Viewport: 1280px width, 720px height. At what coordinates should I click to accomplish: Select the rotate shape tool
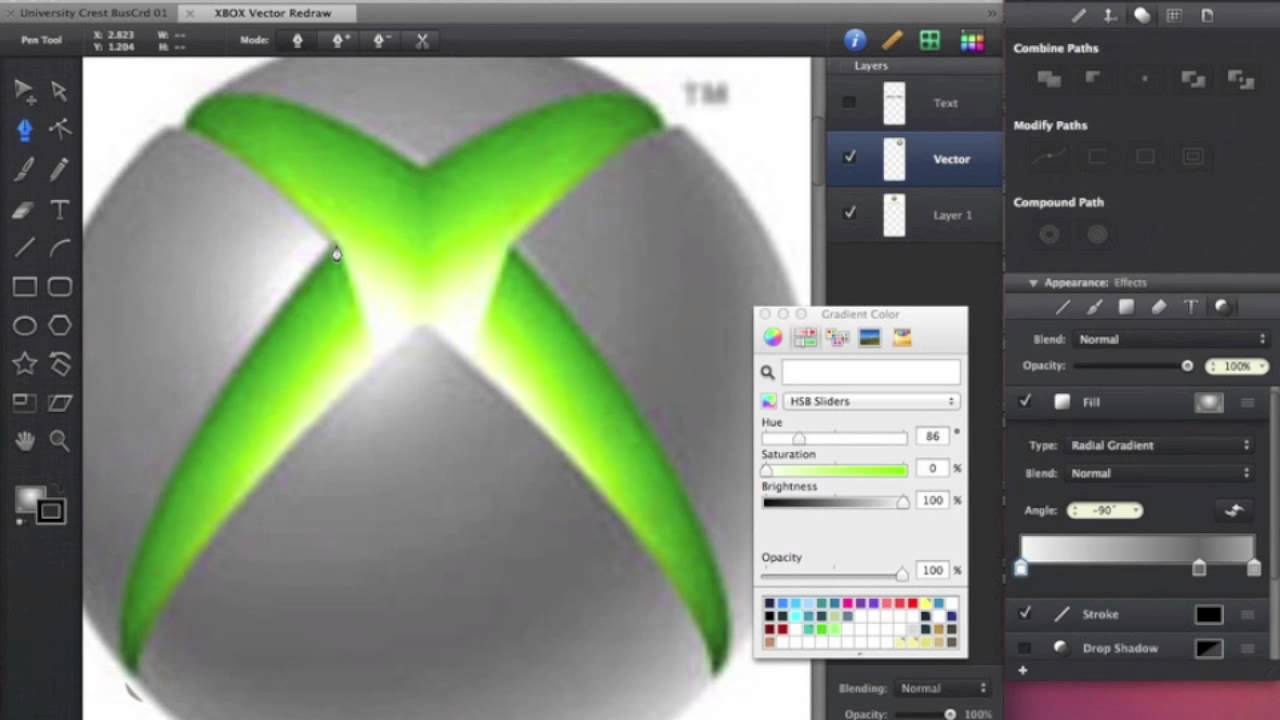pyautogui.click(x=60, y=364)
